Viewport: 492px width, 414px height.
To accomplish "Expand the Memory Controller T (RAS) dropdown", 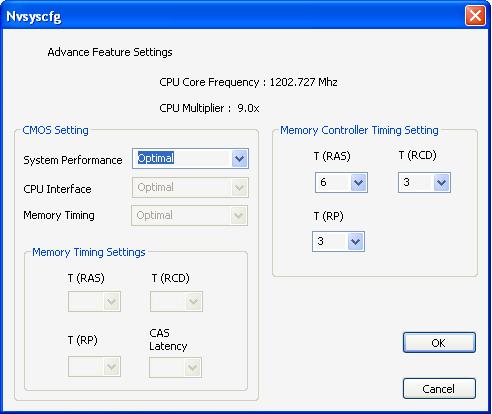I will click(358, 183).
